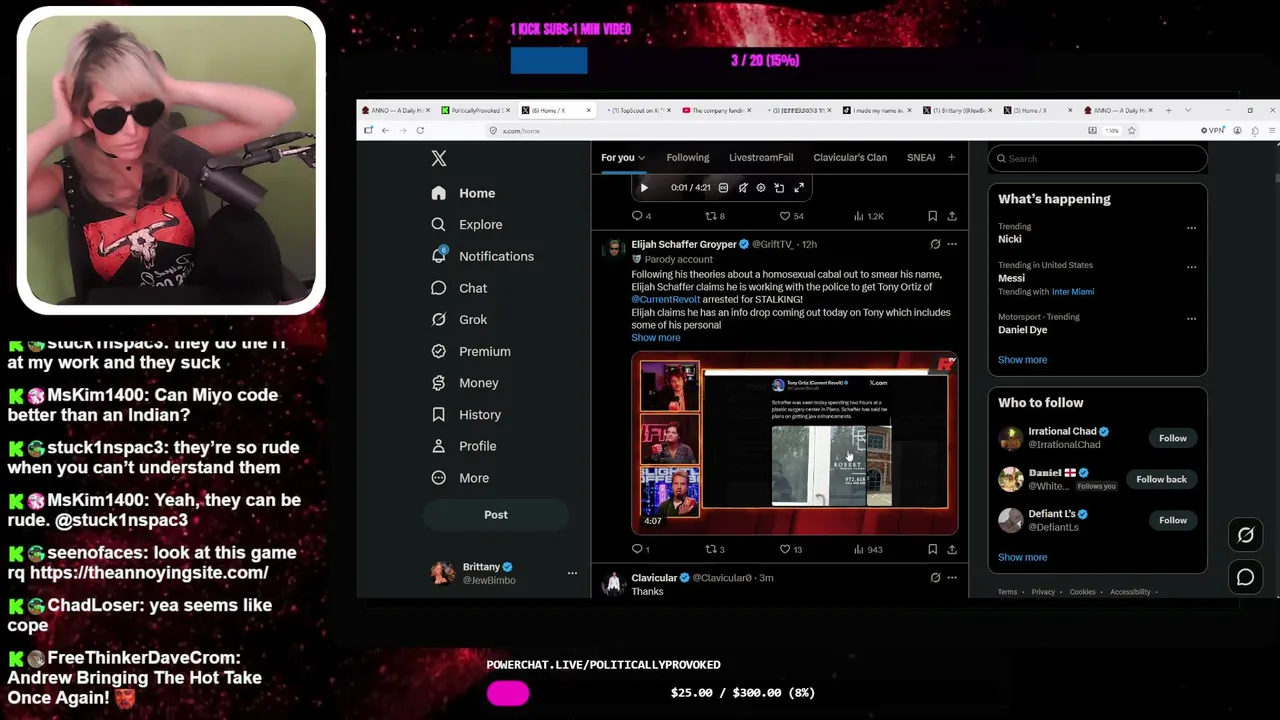Like the post with 13 likes
The image size is (1280, 720).
pos(791,549)
